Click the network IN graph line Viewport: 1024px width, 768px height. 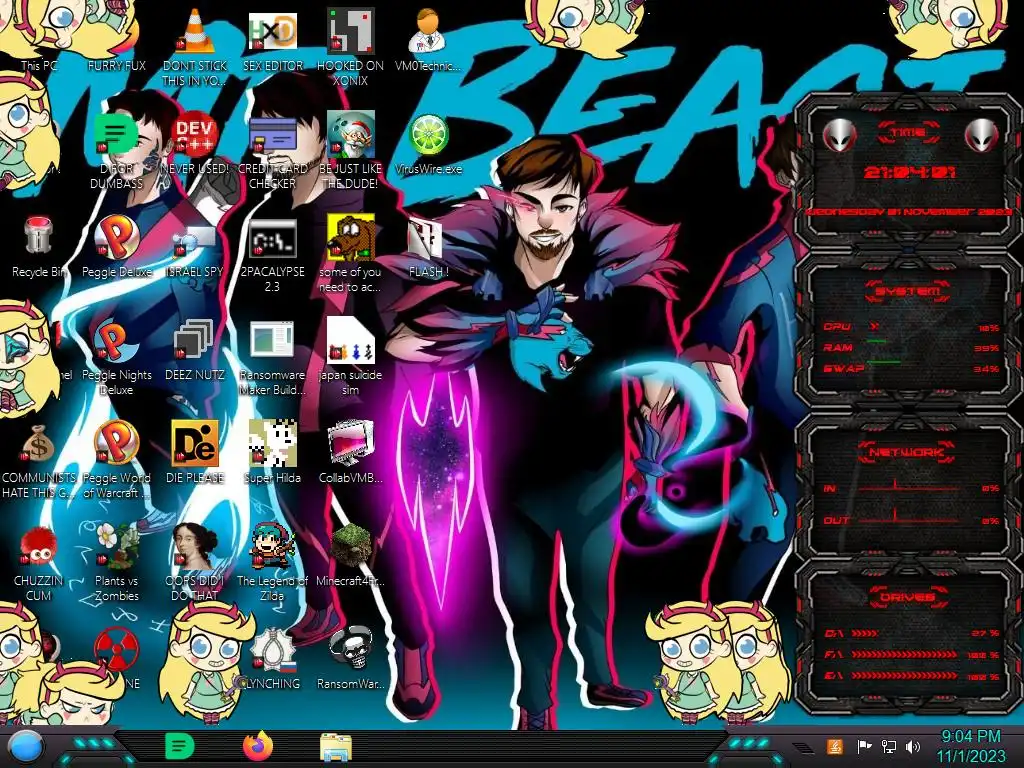pos(908,487)
